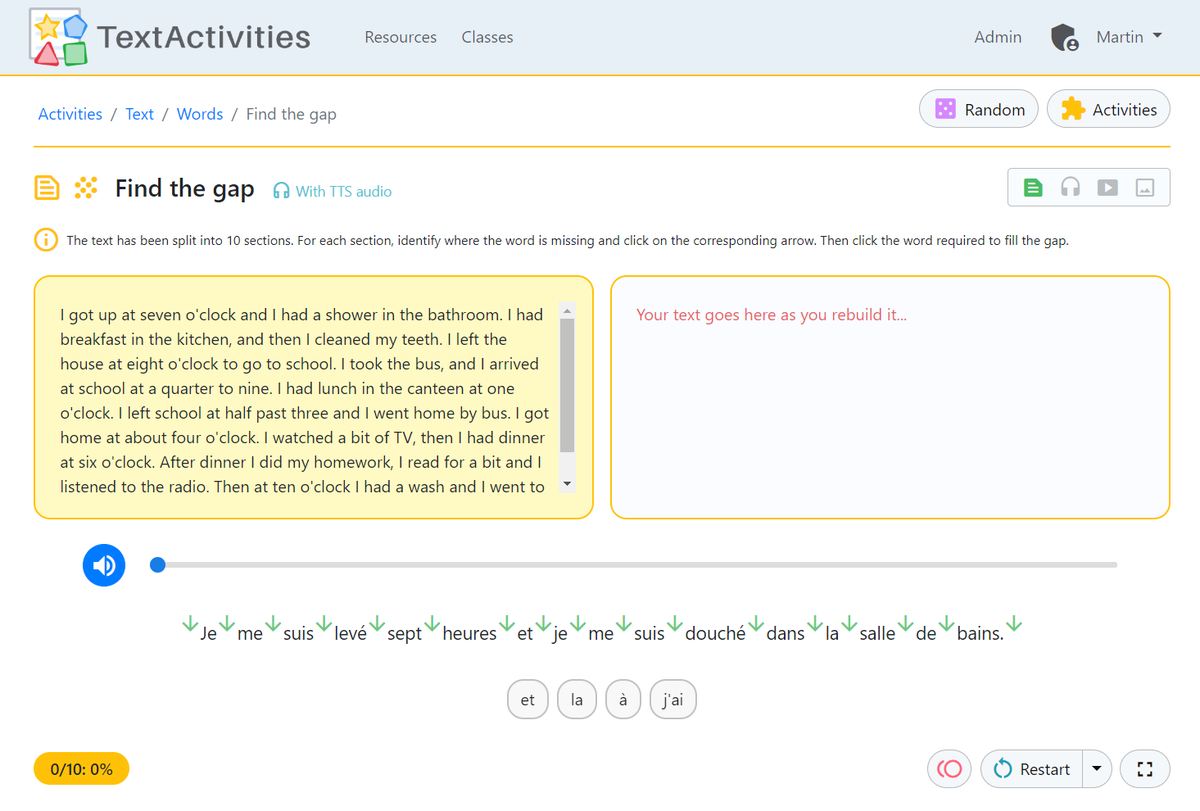
Task: Click the arrow between 'sept' and 'heures'
Action: [432, 624]
